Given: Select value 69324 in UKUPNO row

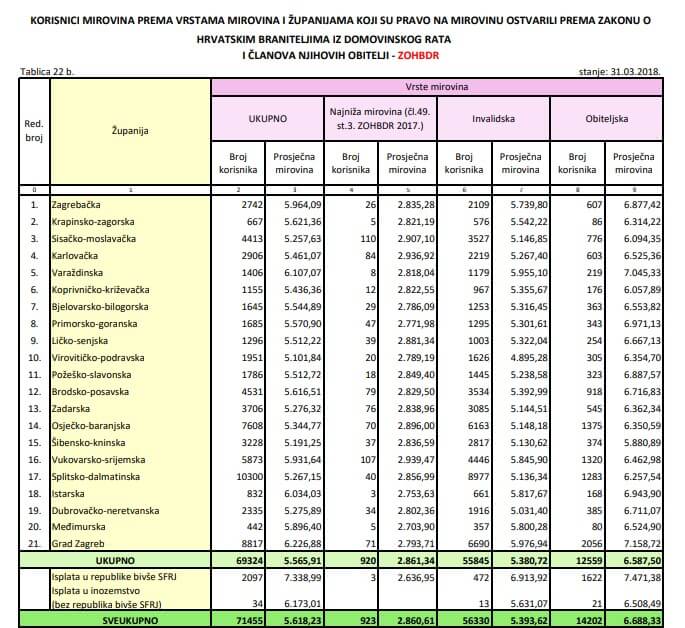Looking at the screenshot, I should tap(246, 562).
